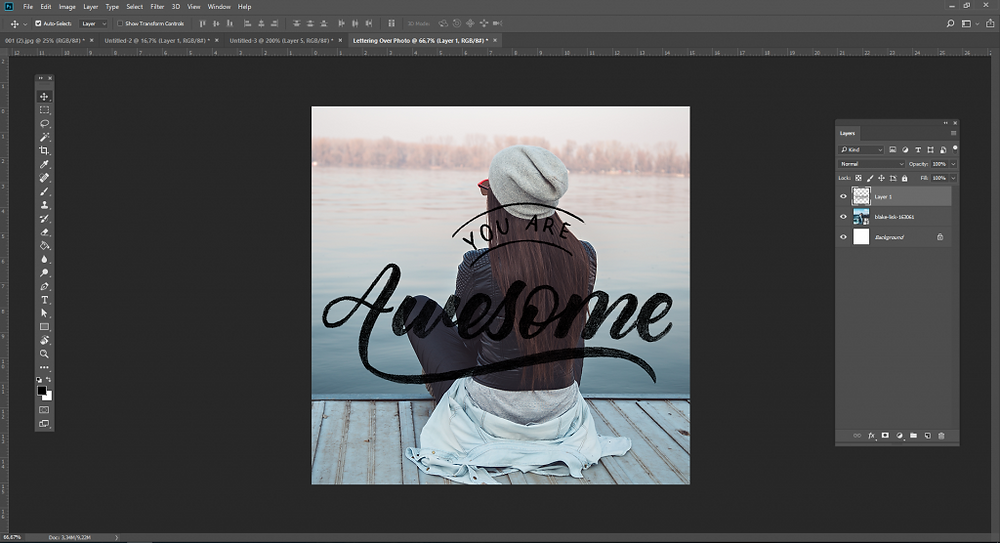Hide the Background layer eye

[843, 237]
